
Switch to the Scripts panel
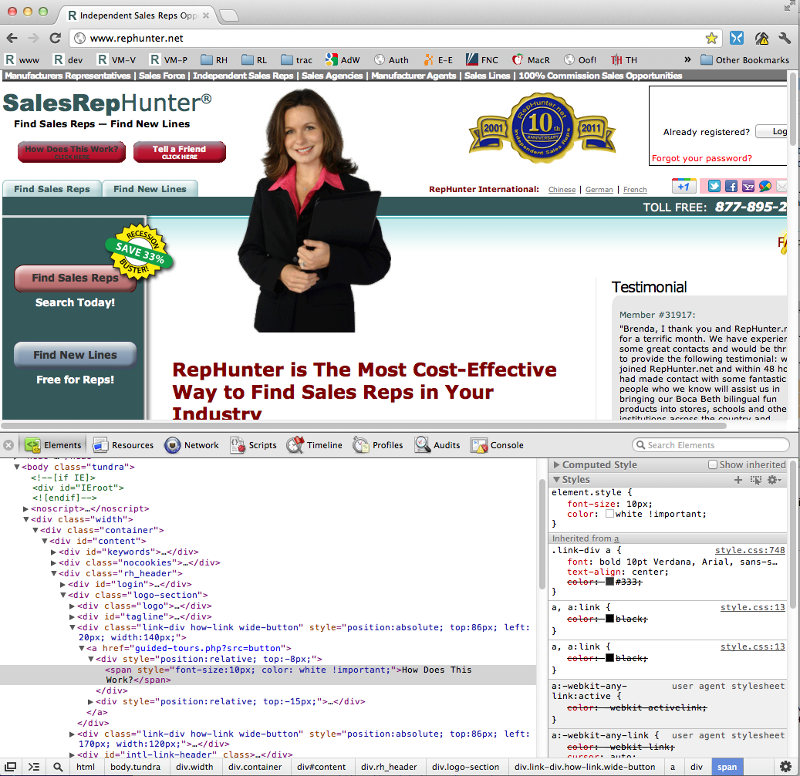pyautogui.click(x=253, y=445)
